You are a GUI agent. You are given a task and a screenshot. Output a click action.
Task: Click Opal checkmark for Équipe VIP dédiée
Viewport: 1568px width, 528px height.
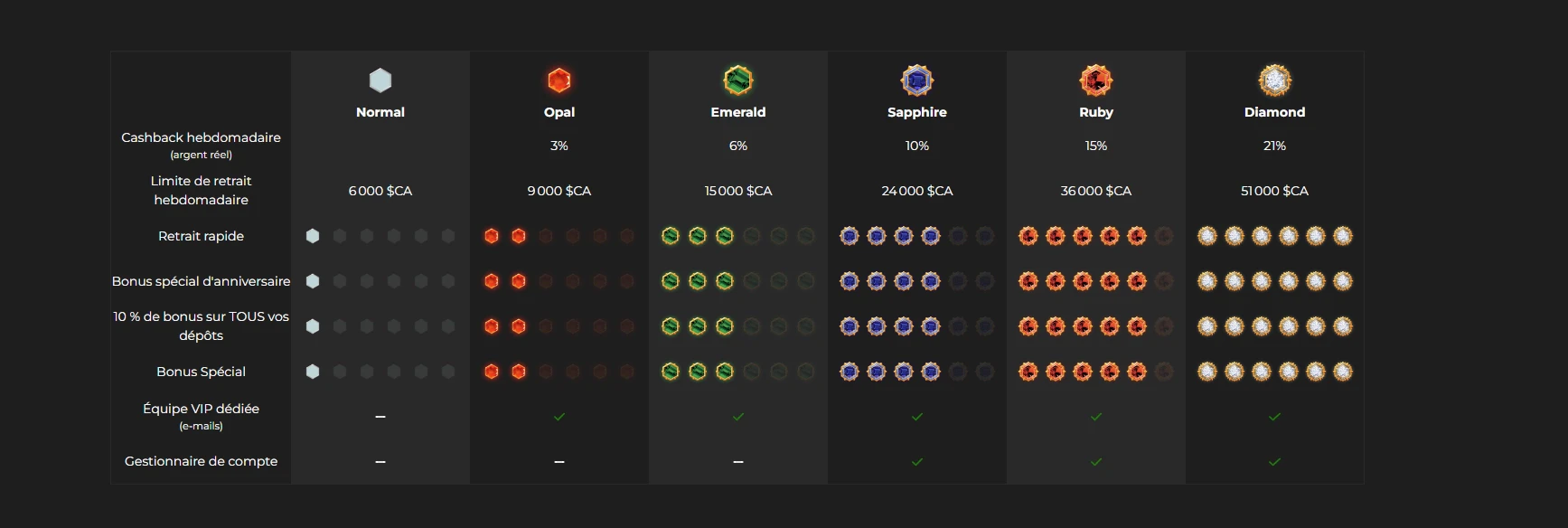[559, 417]
